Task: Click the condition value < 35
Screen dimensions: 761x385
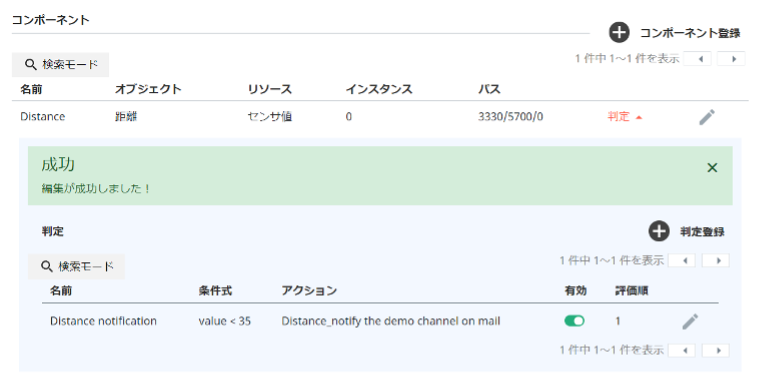Action: [225, 321]
